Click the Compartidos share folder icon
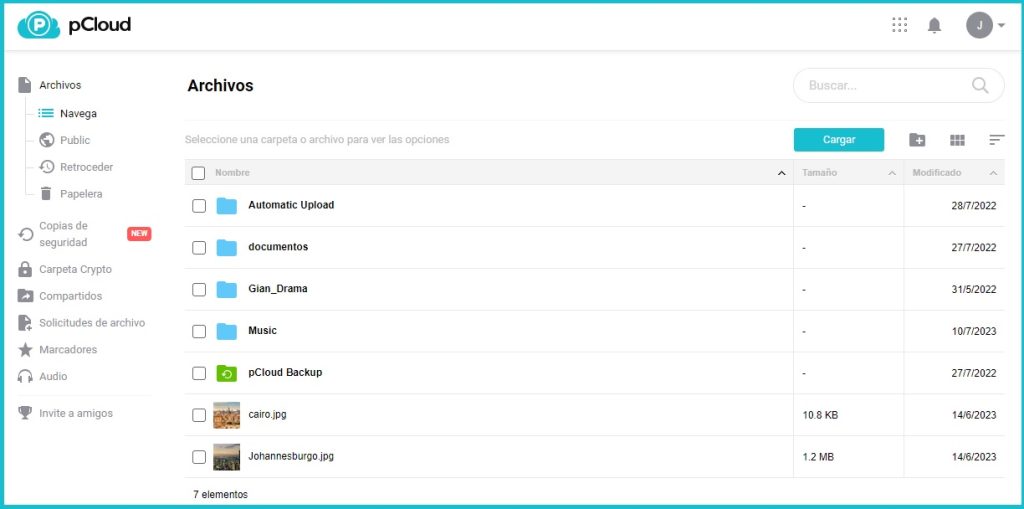This screenshot has width=1024, height=509. point(25,296)
